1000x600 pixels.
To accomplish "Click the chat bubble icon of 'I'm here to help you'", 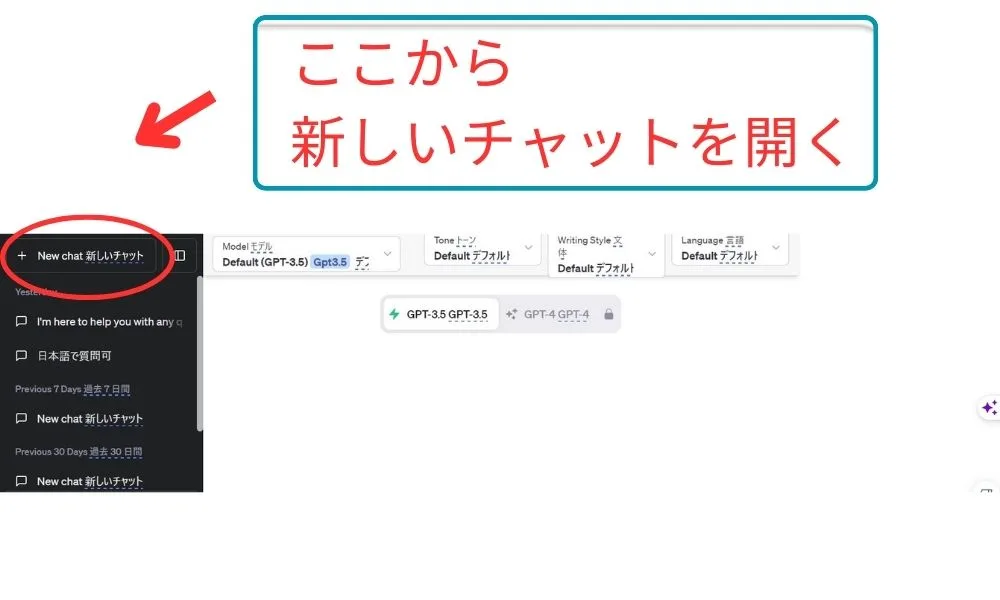I will pyautogui.click(x=21, y=321).
